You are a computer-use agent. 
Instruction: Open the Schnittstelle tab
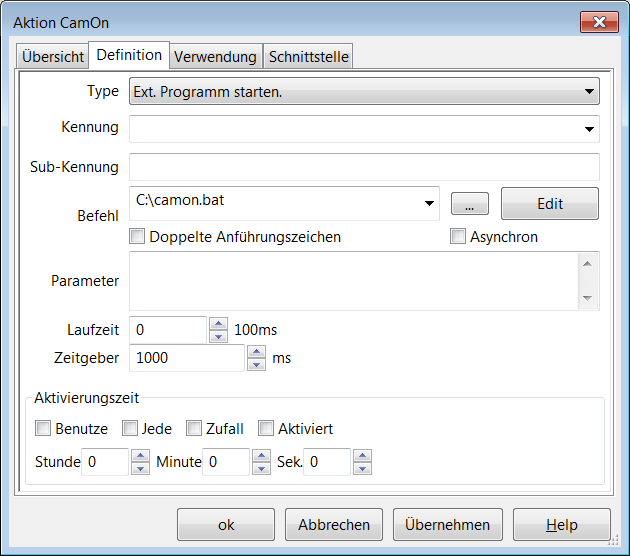point(308,57)
